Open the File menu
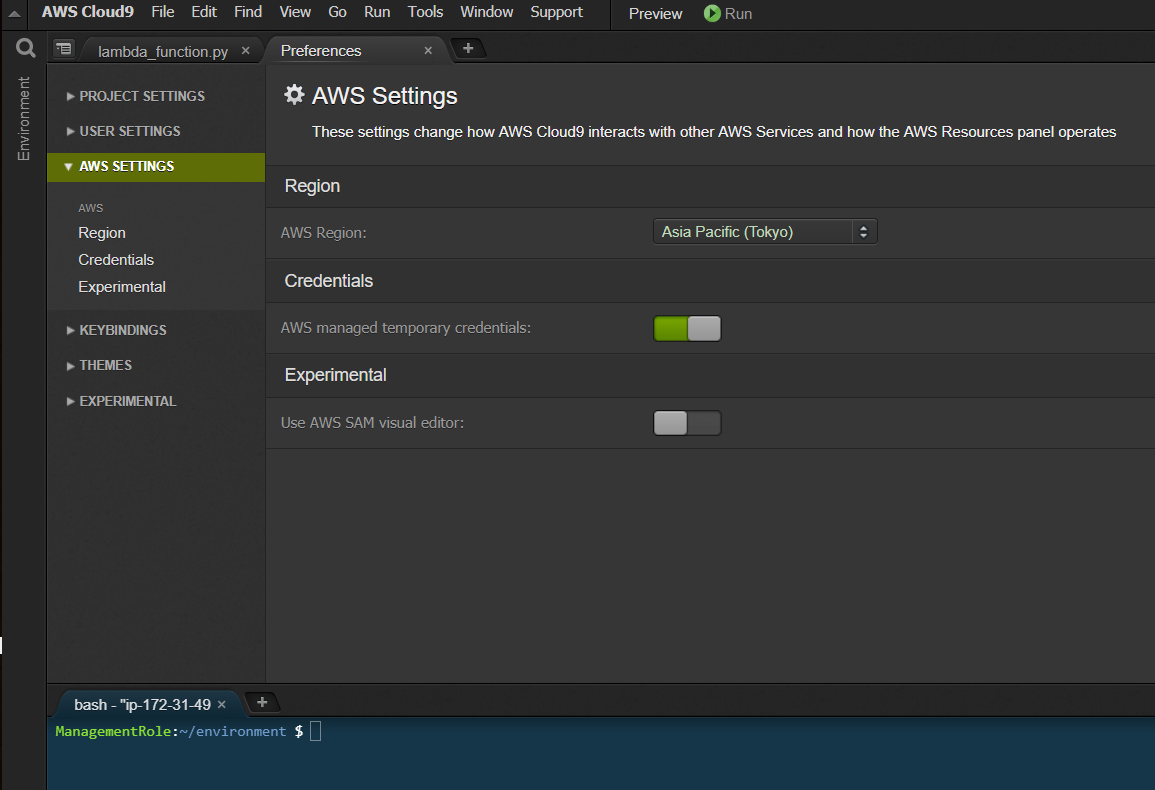This screenshot has width=1155, height=790. tap(163, 12)
